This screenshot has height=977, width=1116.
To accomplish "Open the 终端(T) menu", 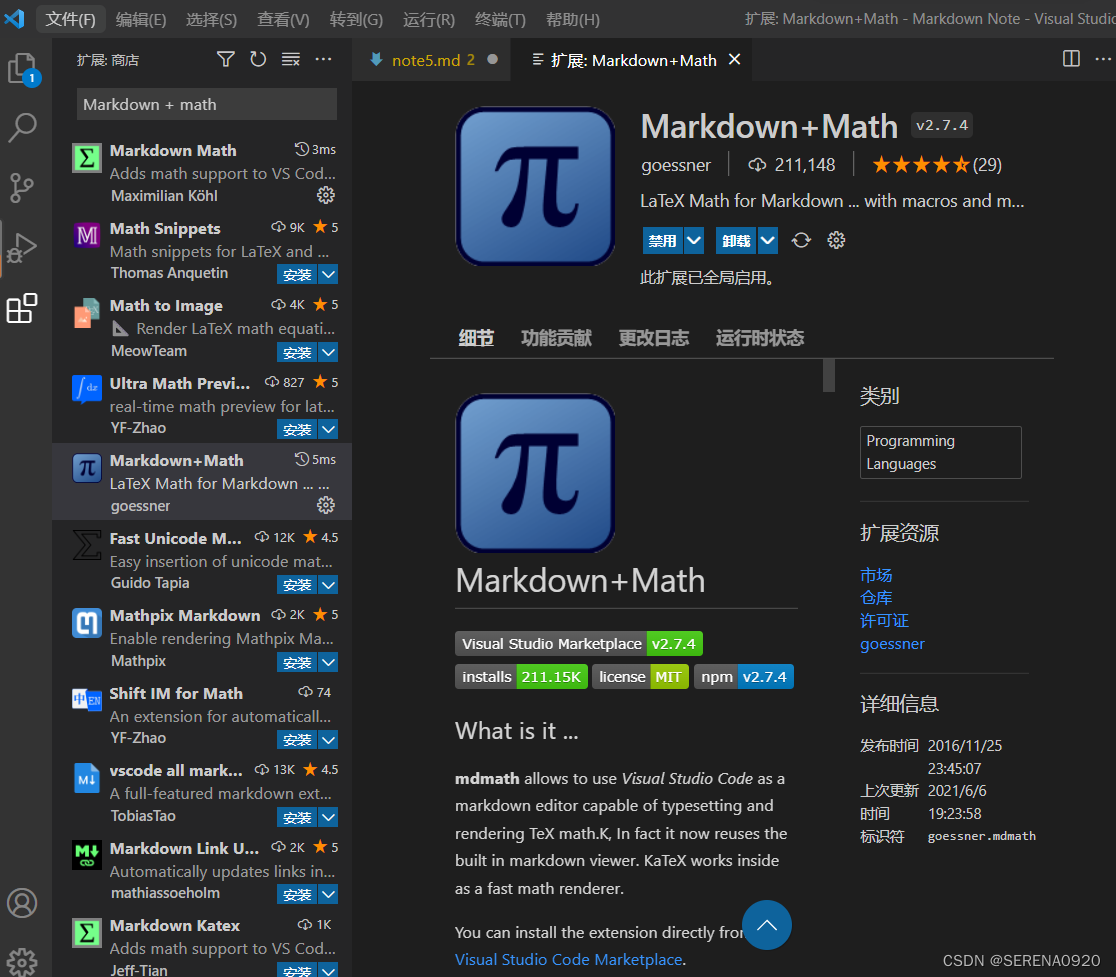I will [500, 19].
